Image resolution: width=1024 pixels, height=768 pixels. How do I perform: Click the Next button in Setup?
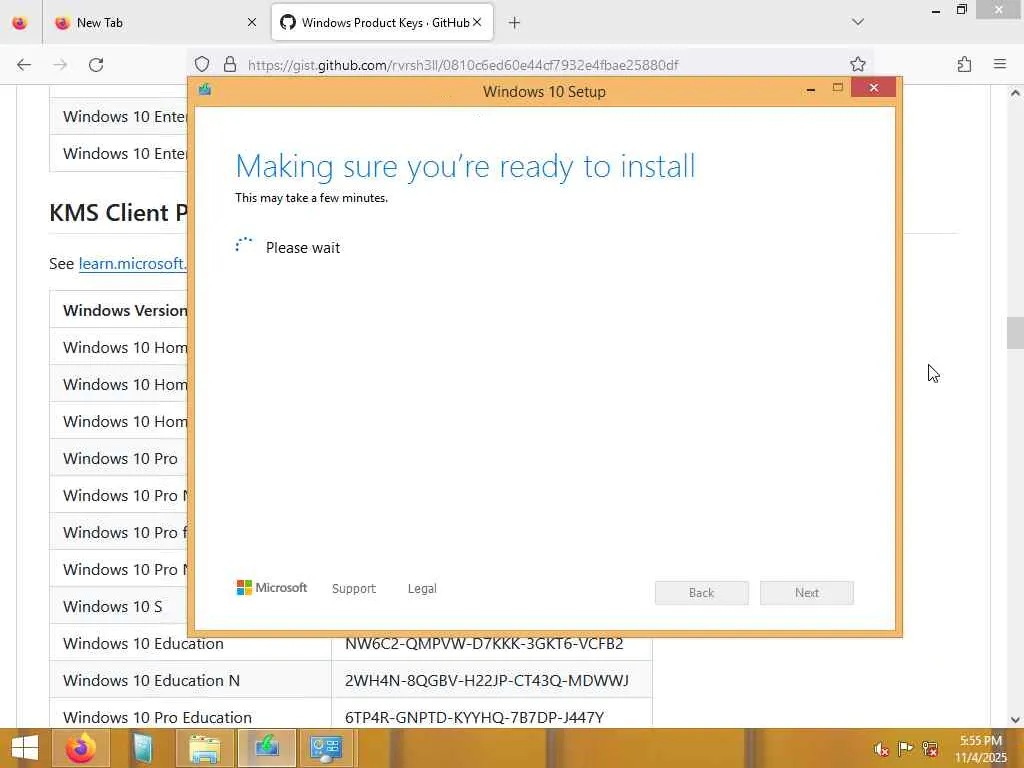[807, 593]
